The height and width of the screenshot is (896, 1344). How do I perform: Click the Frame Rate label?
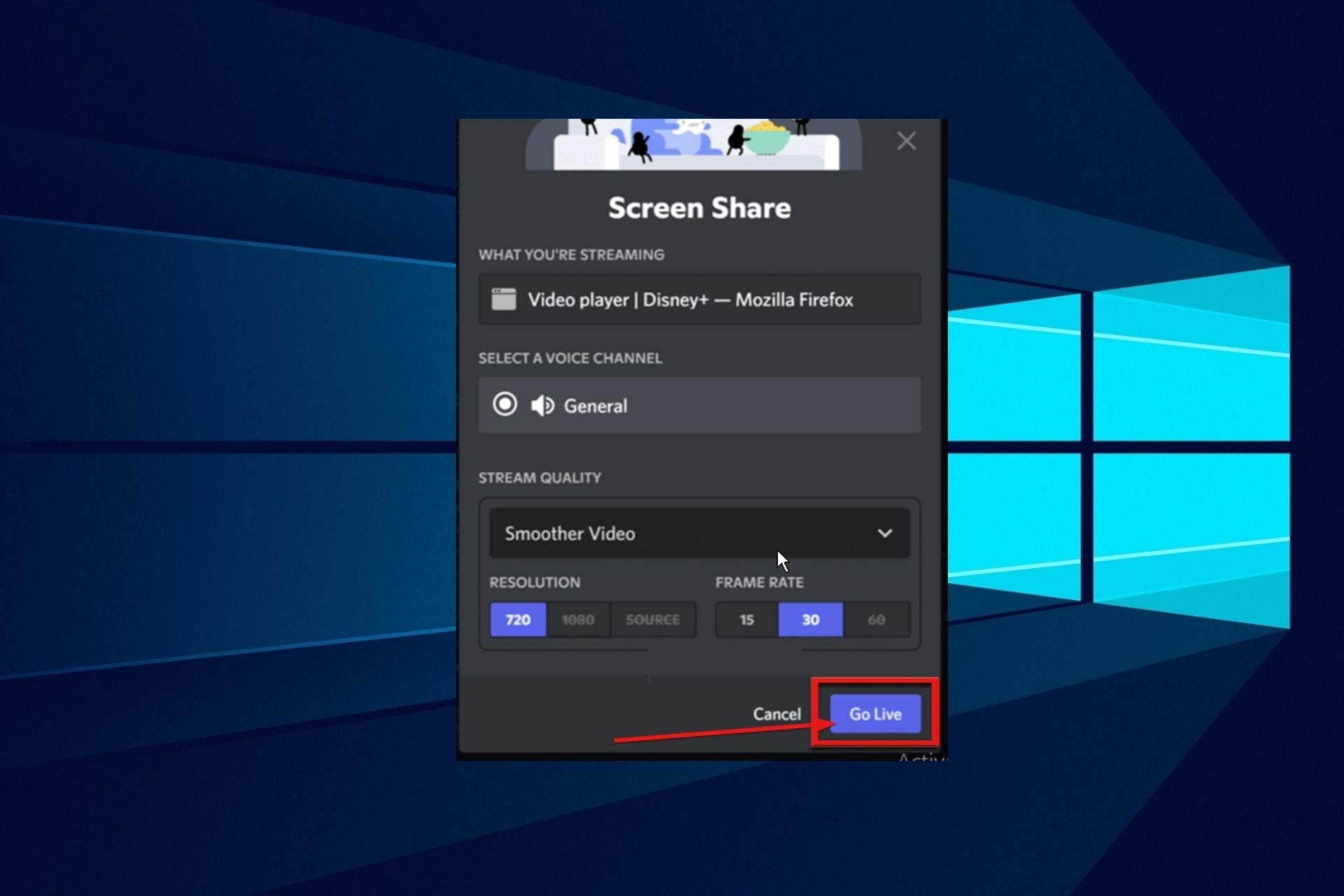[x=759, y=582]
